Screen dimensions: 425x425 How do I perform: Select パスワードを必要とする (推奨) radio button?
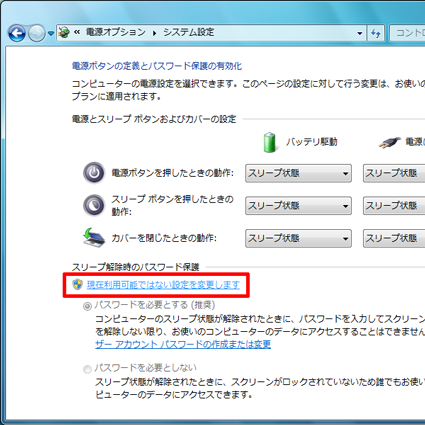click(x=87, y=306)
